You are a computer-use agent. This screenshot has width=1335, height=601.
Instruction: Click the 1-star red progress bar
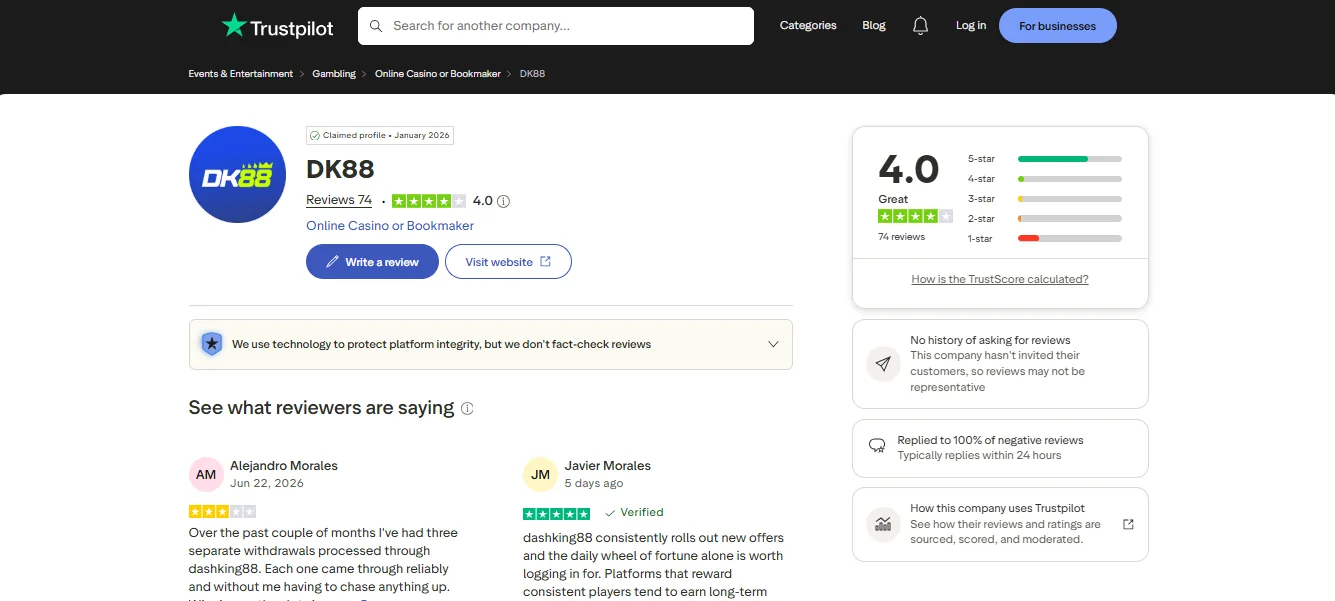click(x=1070, y=238)
